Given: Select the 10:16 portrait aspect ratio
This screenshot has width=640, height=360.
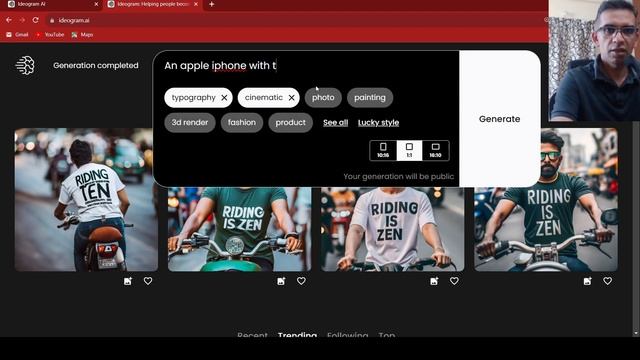Looking at the screenshot, I should 383,150.
